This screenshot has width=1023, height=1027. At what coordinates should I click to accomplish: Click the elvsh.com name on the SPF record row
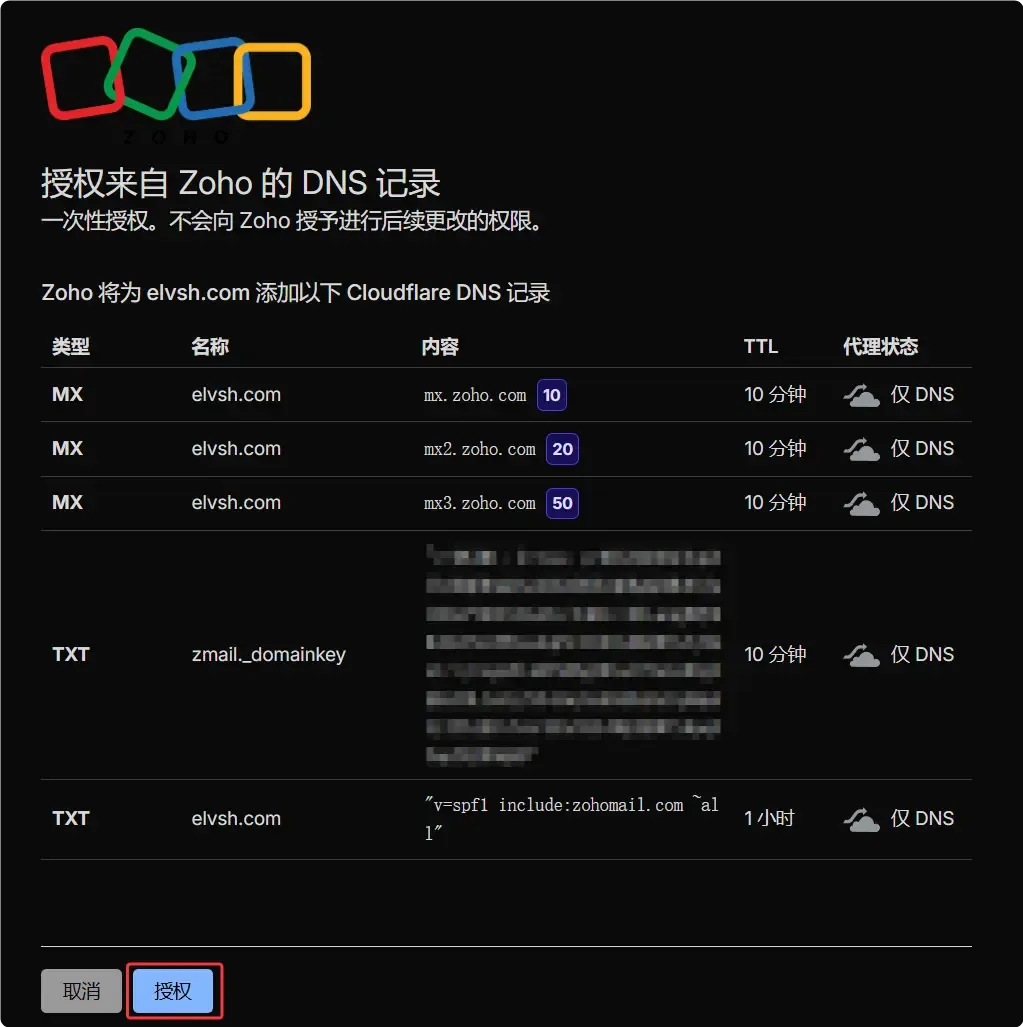(x=236, y=818)
